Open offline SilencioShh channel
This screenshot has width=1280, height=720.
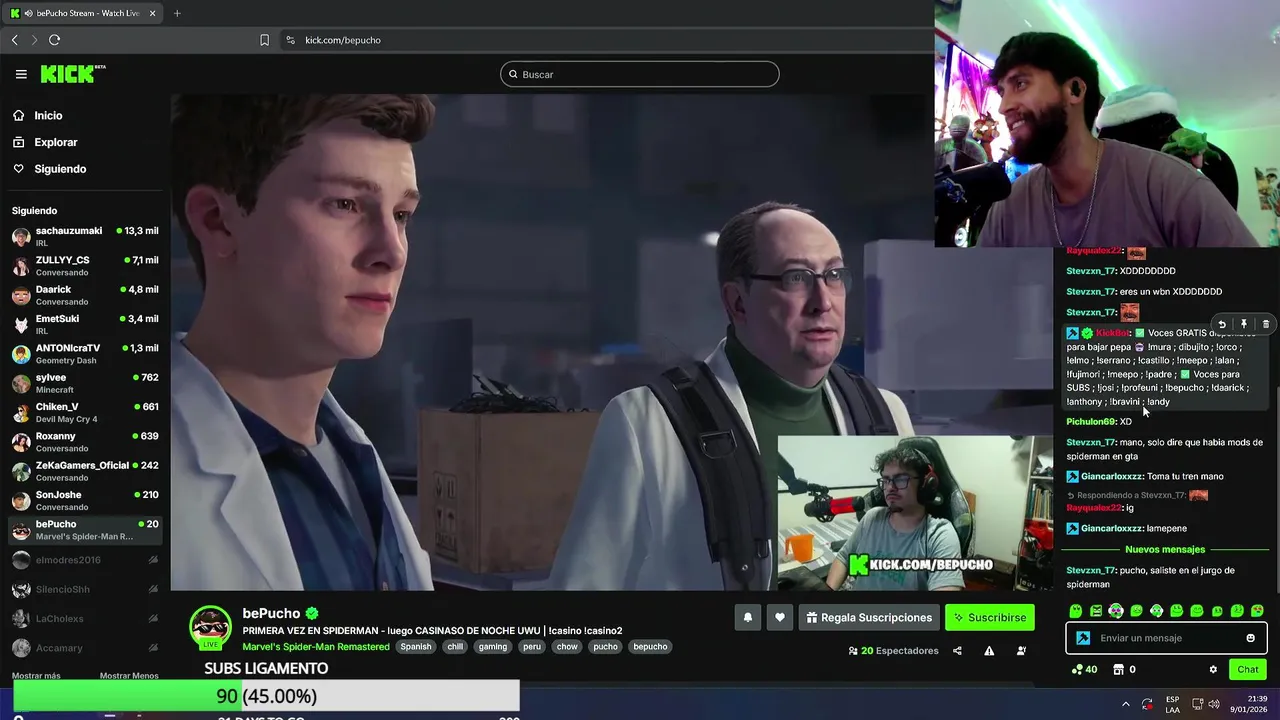click(x=84, y=590)
